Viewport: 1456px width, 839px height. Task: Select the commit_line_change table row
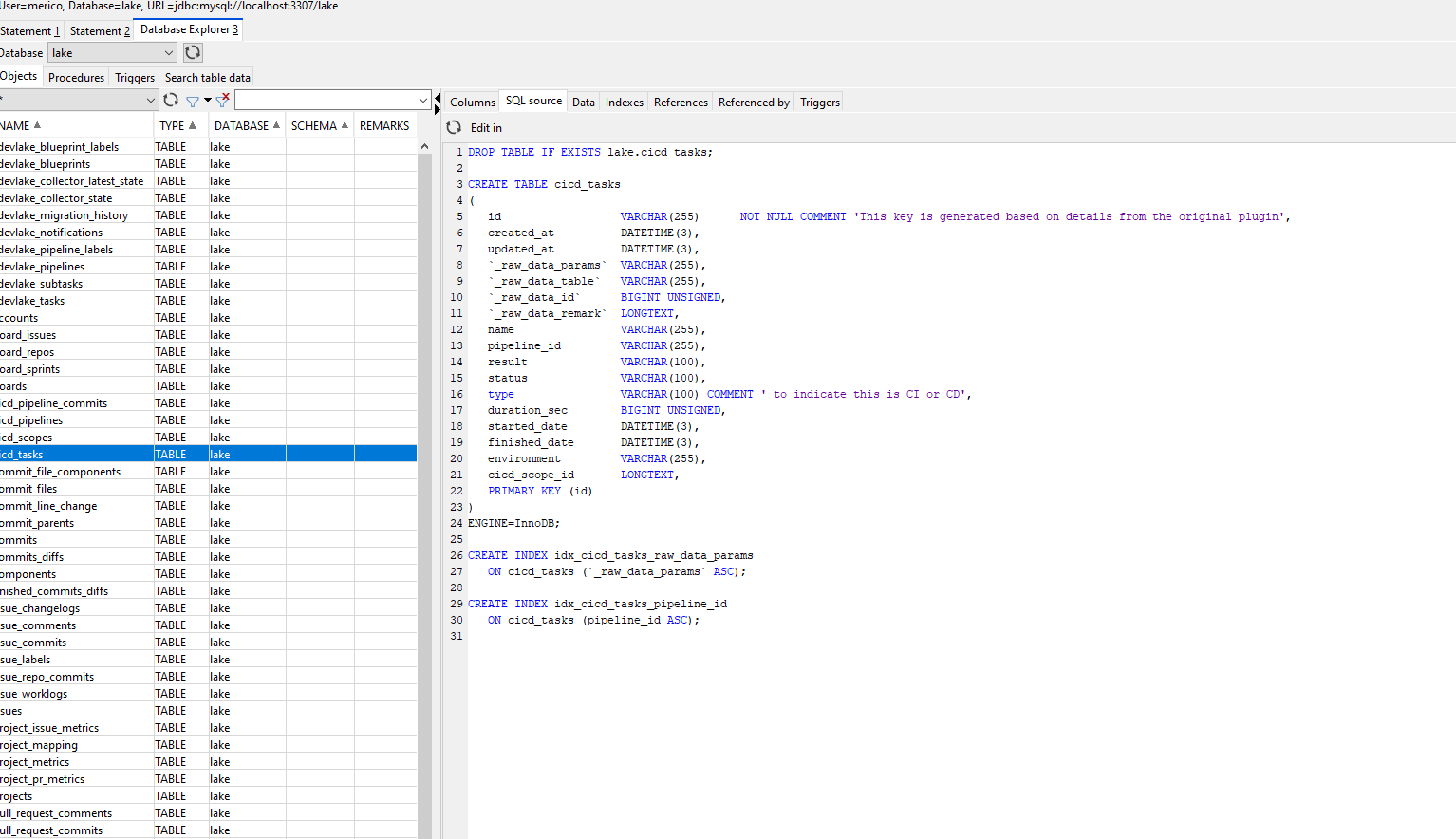[208, 505]
